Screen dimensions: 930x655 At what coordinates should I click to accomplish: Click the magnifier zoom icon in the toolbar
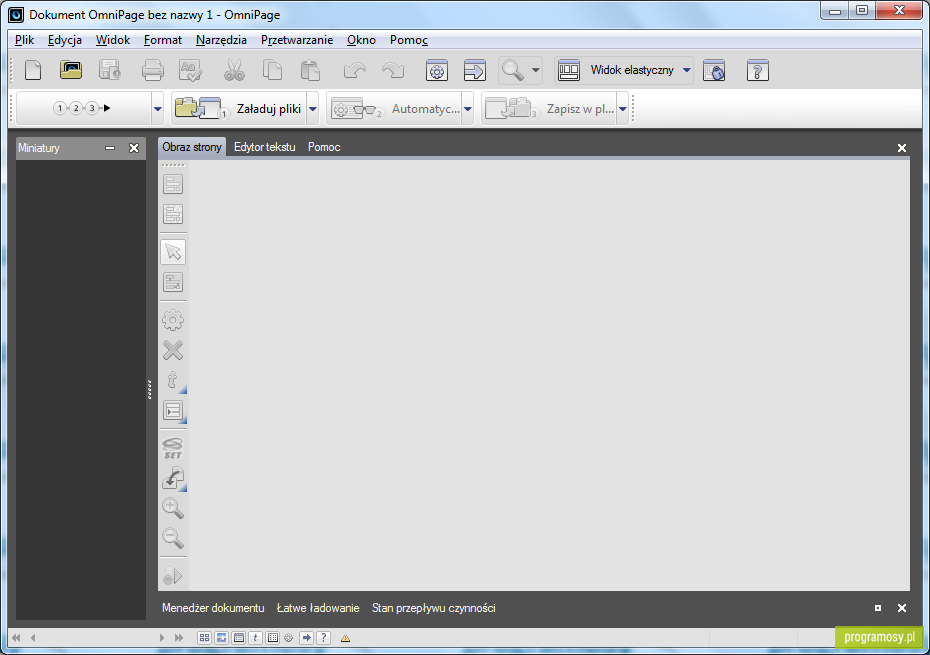coord(512,70)
